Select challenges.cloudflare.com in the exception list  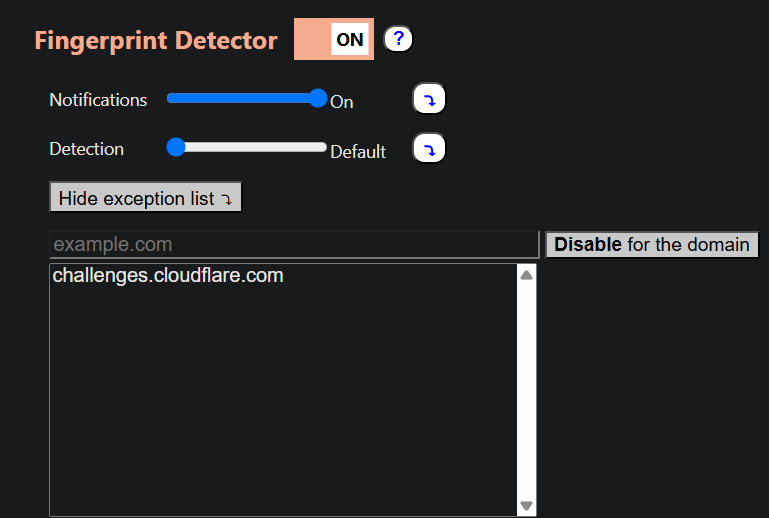coord(168,275)
